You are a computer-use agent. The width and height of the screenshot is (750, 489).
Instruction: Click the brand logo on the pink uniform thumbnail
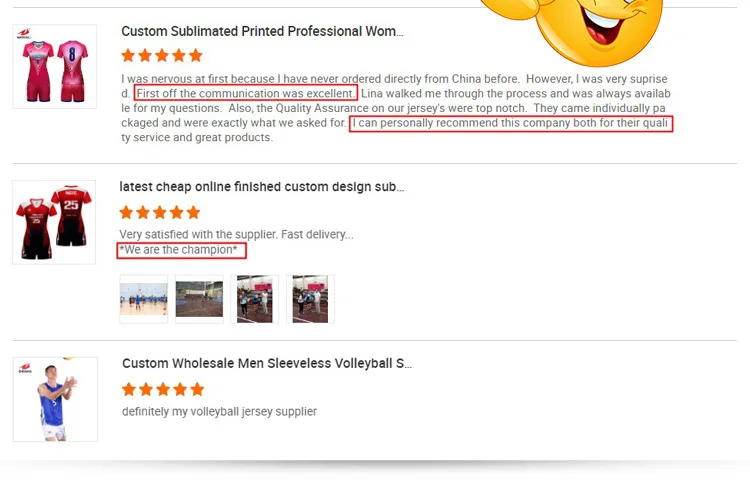[x=24, y=33]
